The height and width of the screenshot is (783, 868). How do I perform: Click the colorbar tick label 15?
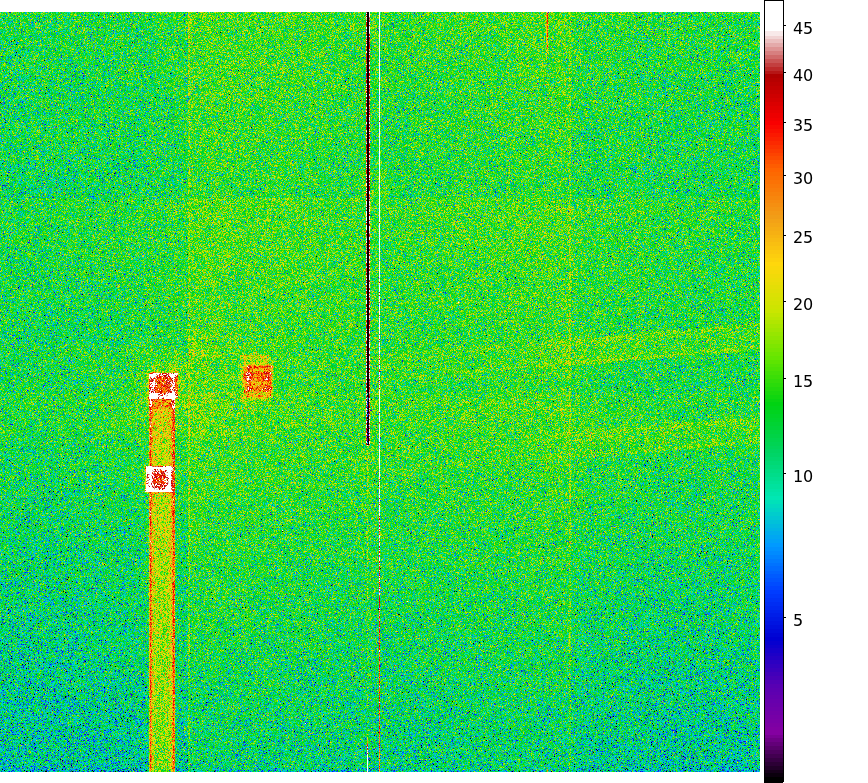click(x=803, y=382)
